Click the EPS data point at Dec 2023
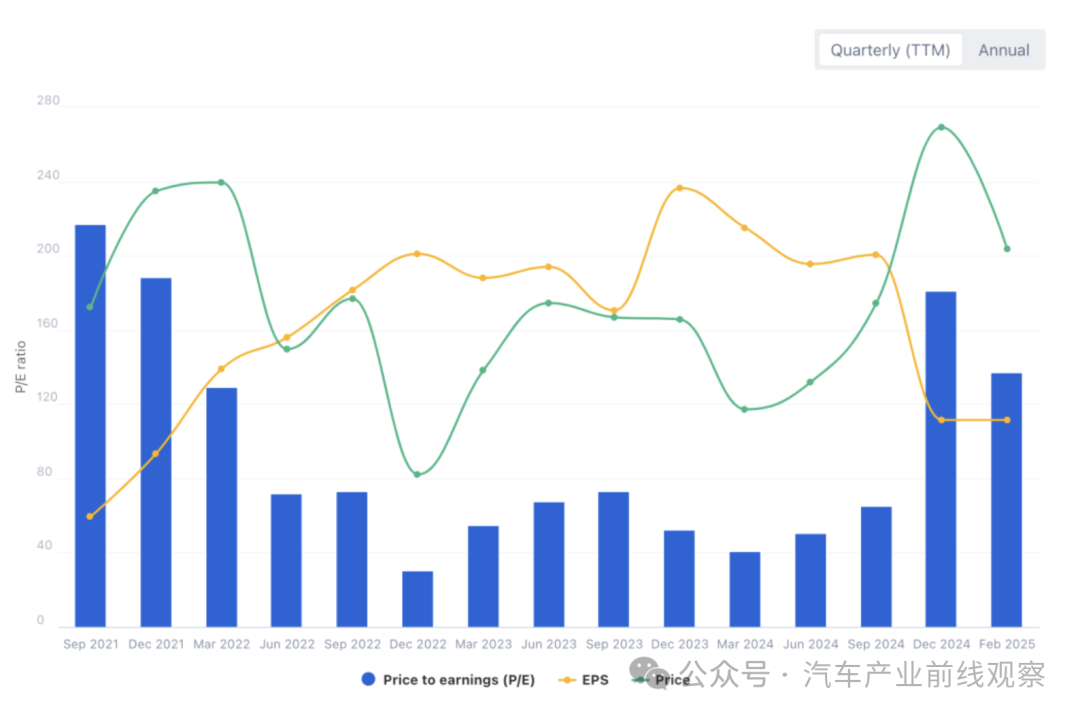 [x=680, y=188]
